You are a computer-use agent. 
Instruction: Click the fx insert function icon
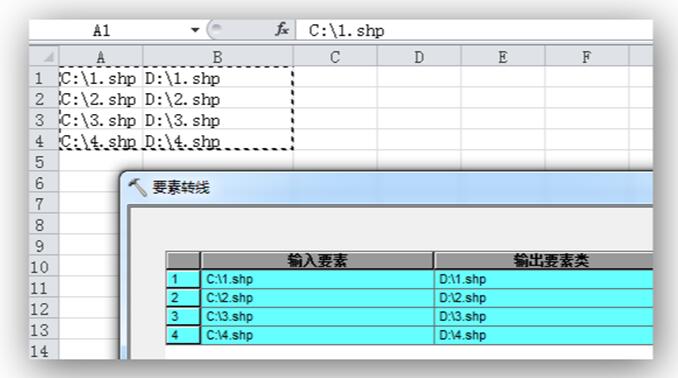click(x=282, y=30)
